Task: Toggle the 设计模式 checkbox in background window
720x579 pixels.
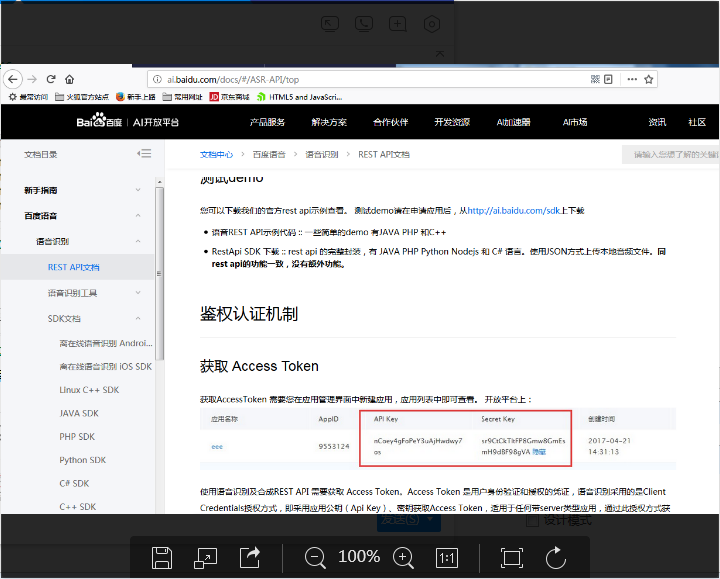Action: coord(532,520)
